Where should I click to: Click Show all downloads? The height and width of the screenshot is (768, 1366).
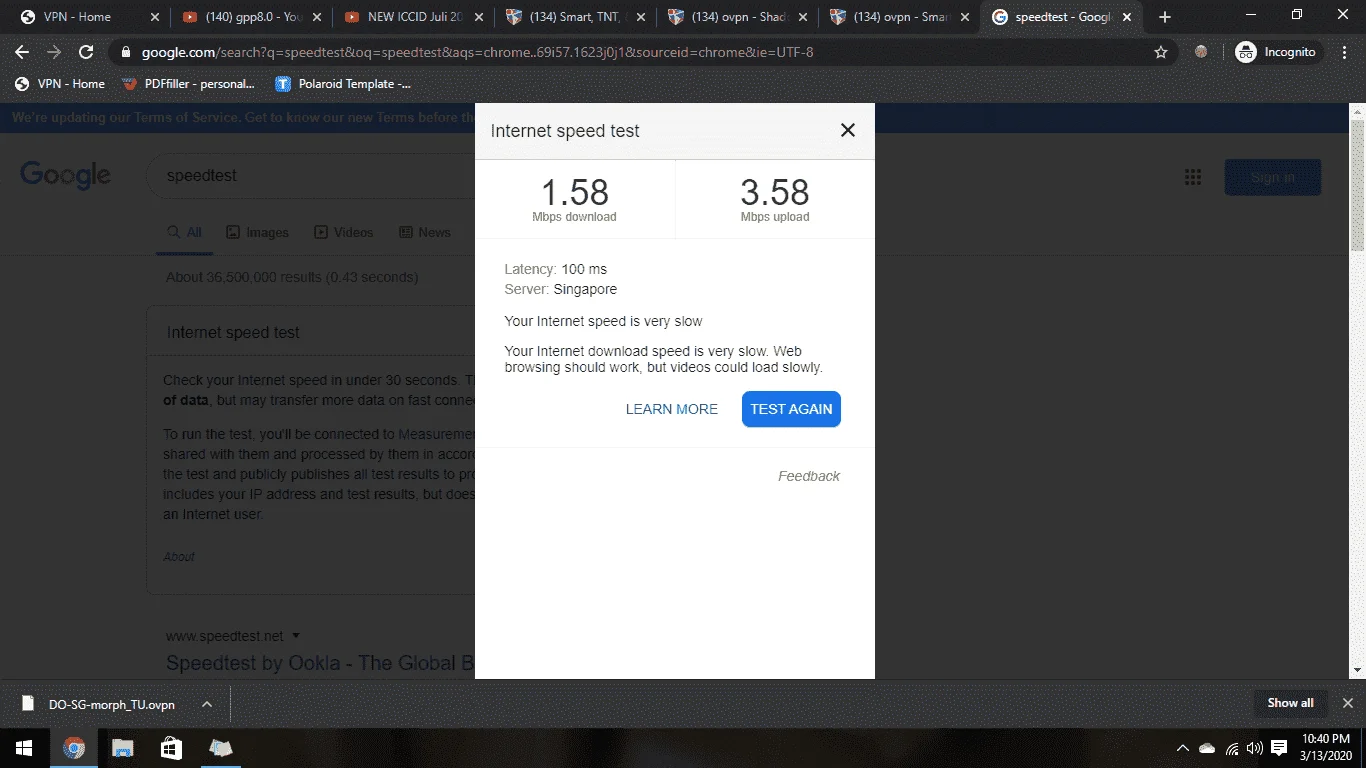(1290, 703)
